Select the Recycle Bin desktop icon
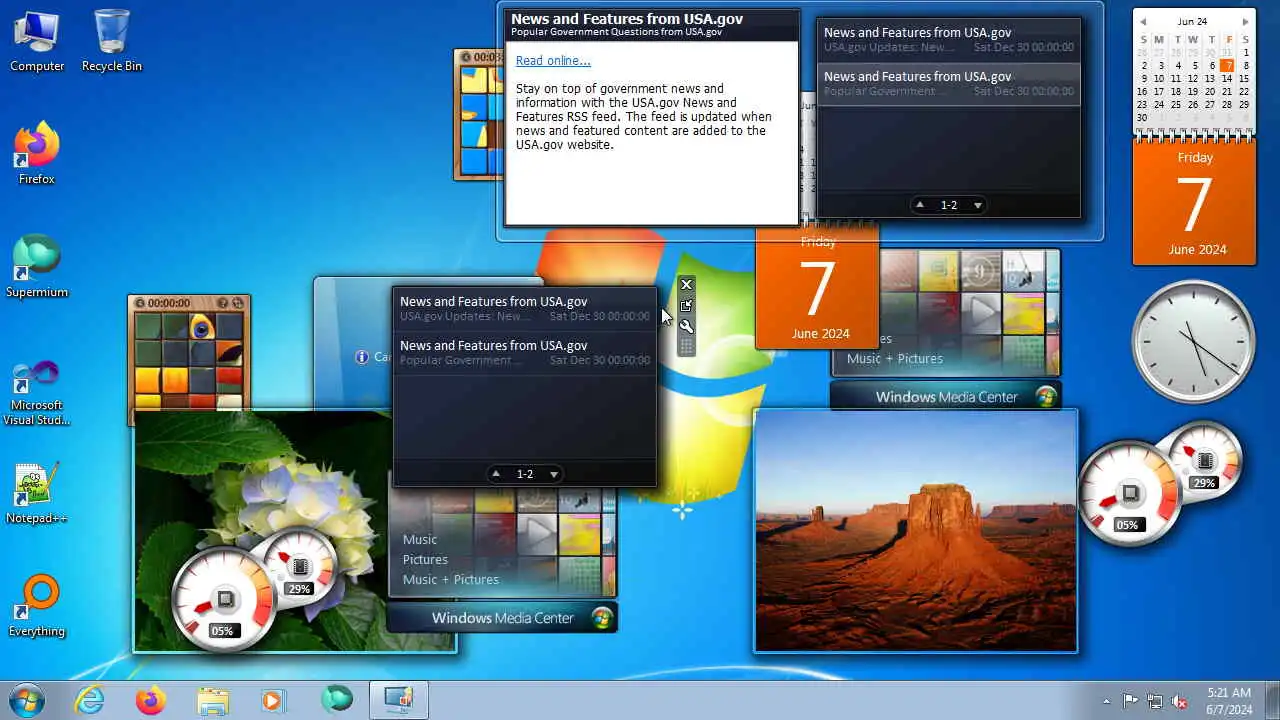The width and height of the screenshot is (1280, 720). click(112, 42)
